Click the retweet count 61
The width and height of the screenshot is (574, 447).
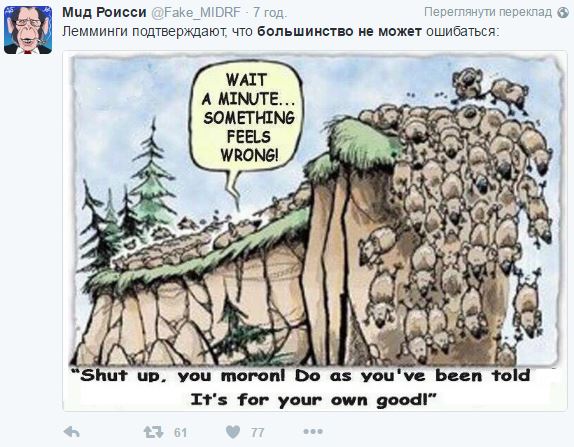tap(180, 433)
